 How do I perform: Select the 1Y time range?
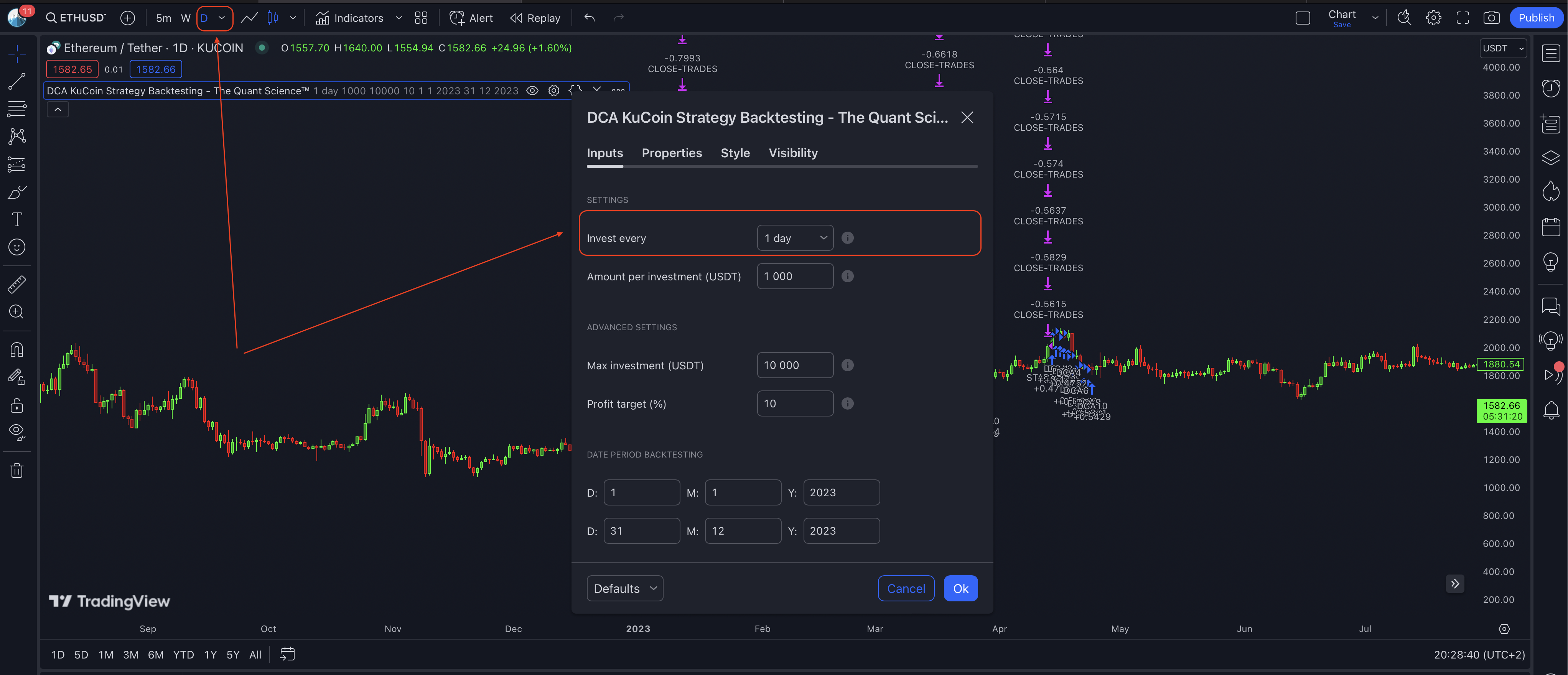coord(210,655)
